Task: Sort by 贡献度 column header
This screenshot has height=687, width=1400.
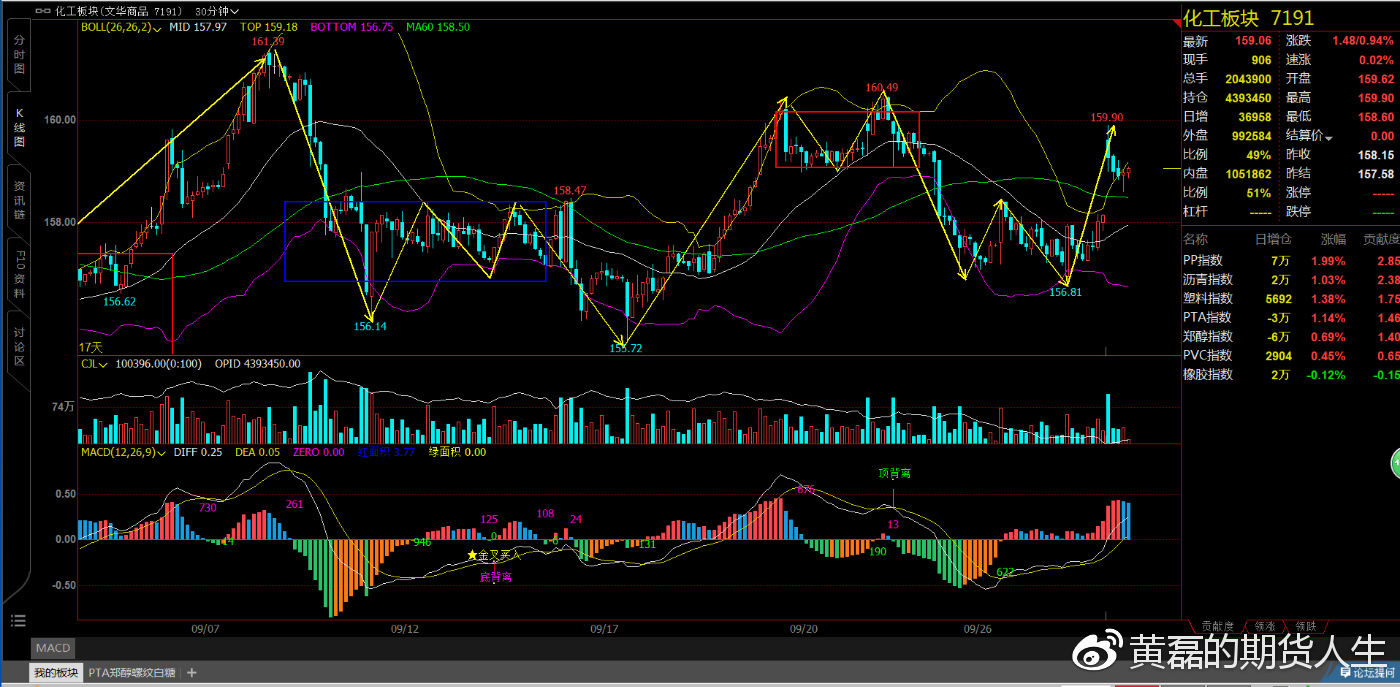Action: pyautogui.click(x=1380, y=240)
